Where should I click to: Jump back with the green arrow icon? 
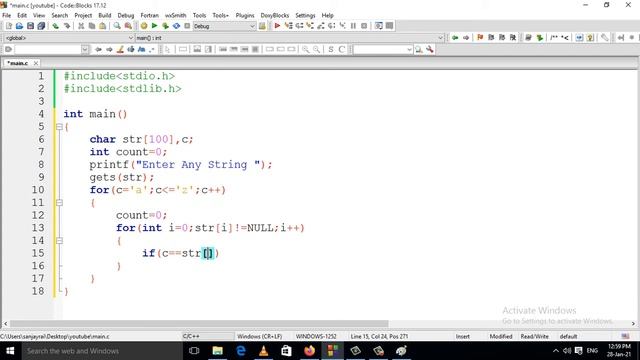(x=455, y=38)
